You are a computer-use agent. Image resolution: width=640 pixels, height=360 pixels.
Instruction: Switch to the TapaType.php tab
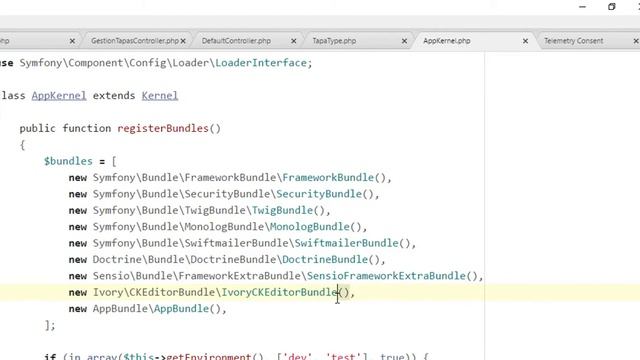click(334, 41)
